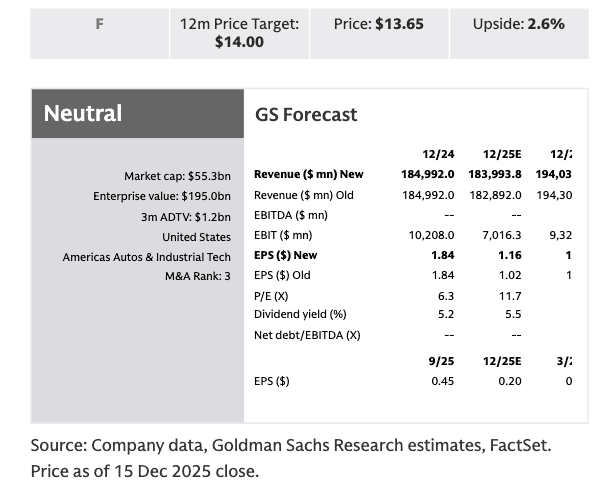Image resolution: width=602 pixels, height=489 pixels.
Task: Select the Dividend yield (%) row label
Action: pos(302,315)
